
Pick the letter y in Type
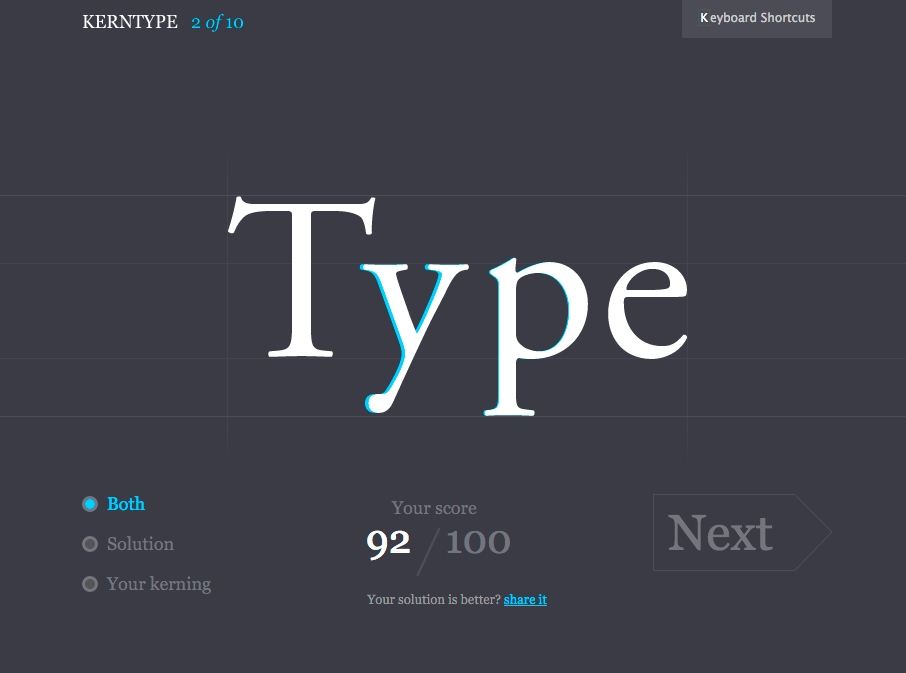point(412,320)
